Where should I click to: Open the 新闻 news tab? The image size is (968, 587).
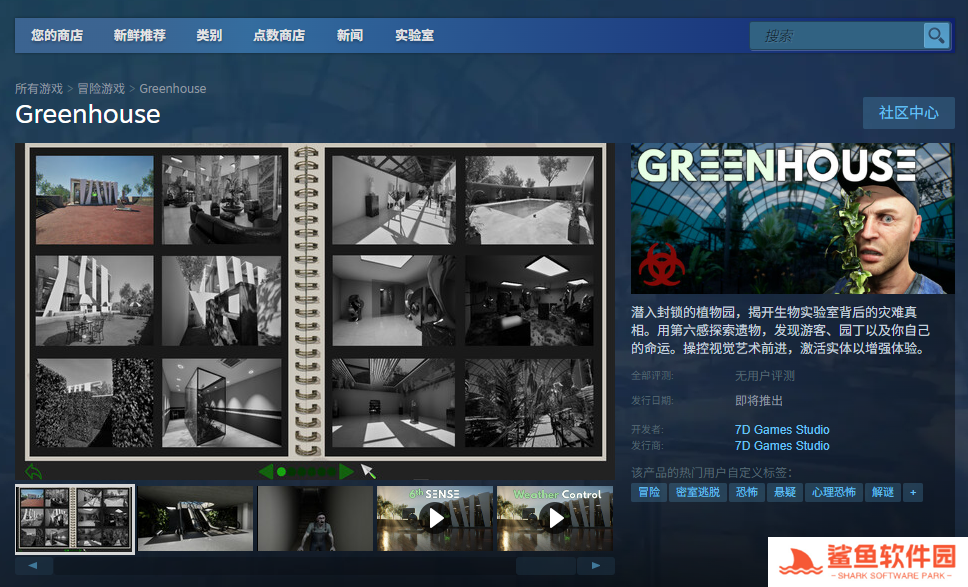350,36
